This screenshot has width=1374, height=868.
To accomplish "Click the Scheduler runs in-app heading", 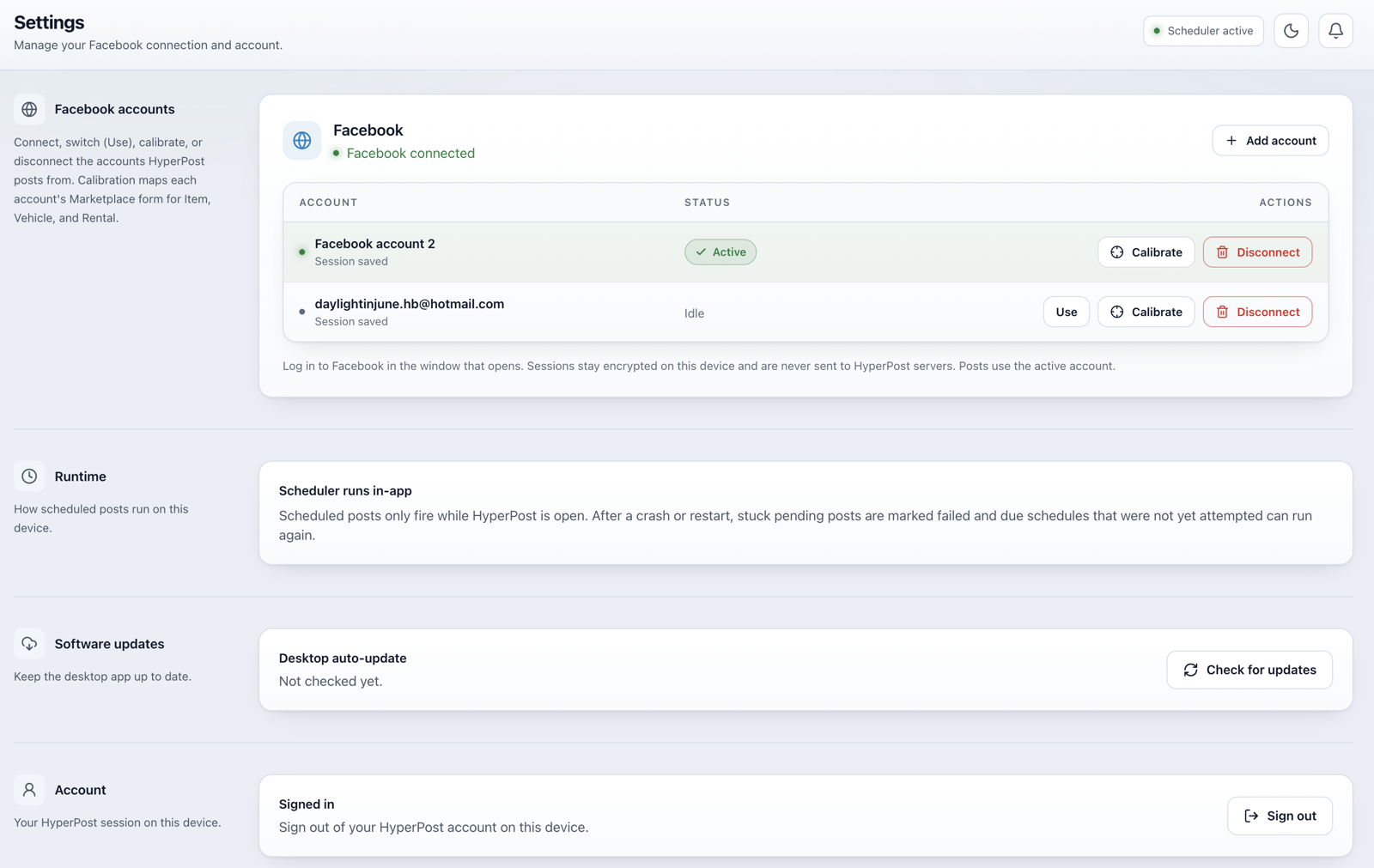I will pos(345,491).
